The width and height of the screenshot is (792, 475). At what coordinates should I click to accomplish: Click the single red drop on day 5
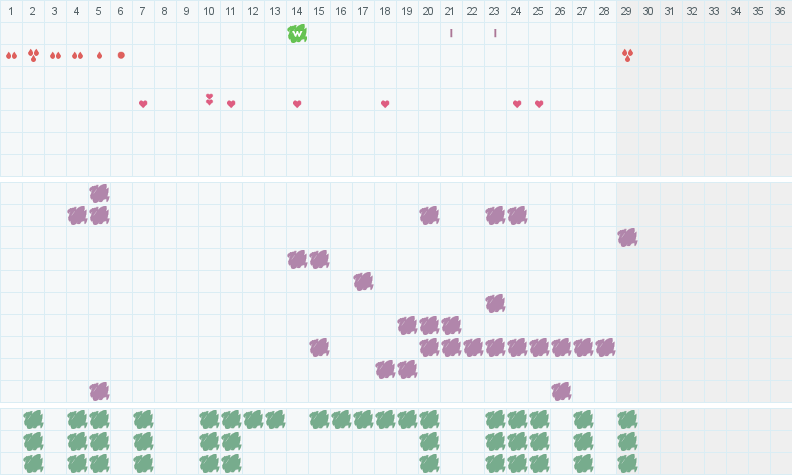(x=100, y=56)
